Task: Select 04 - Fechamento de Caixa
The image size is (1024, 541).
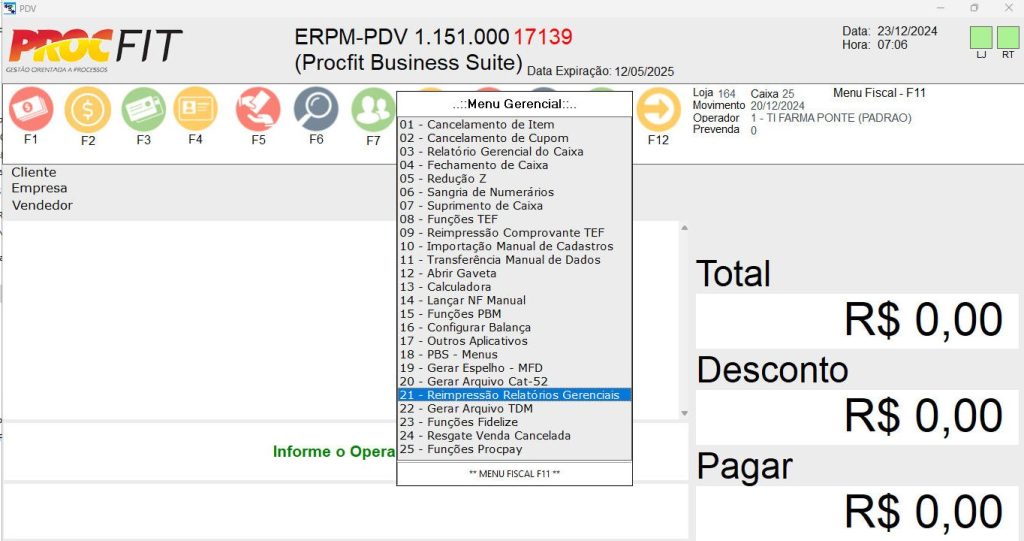Action: 515,165
